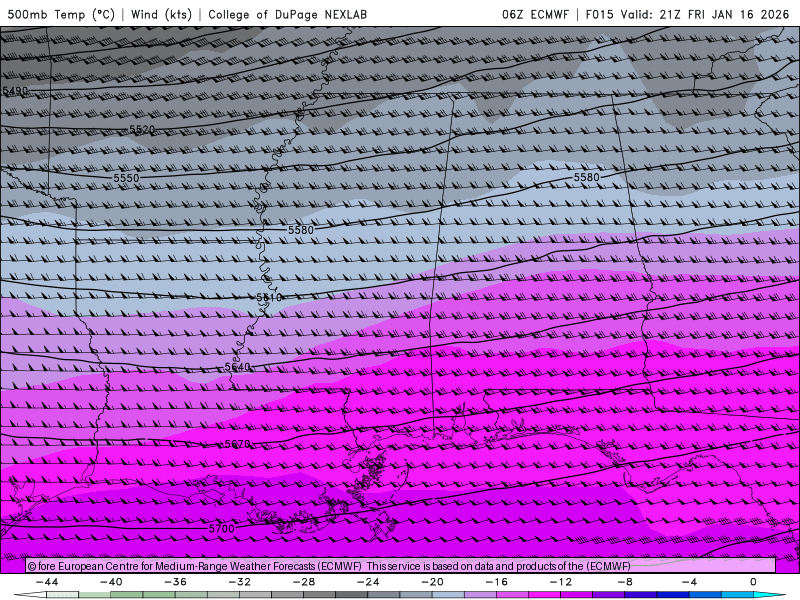Click the "500mb Temp (°C)" title text
The image size is (800, 600).
click(61, 14)
